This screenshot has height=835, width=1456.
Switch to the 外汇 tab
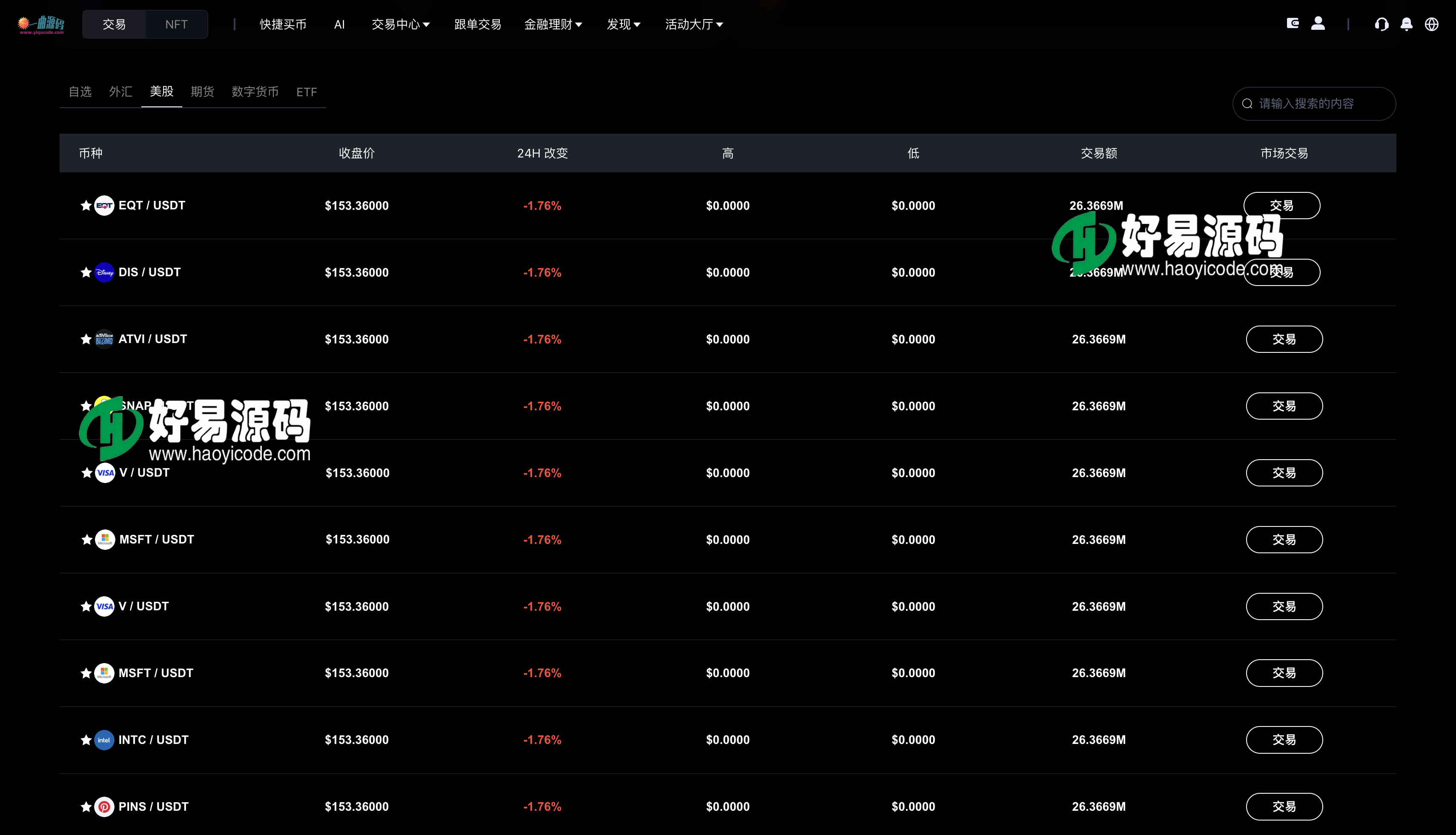pos(120,92)
